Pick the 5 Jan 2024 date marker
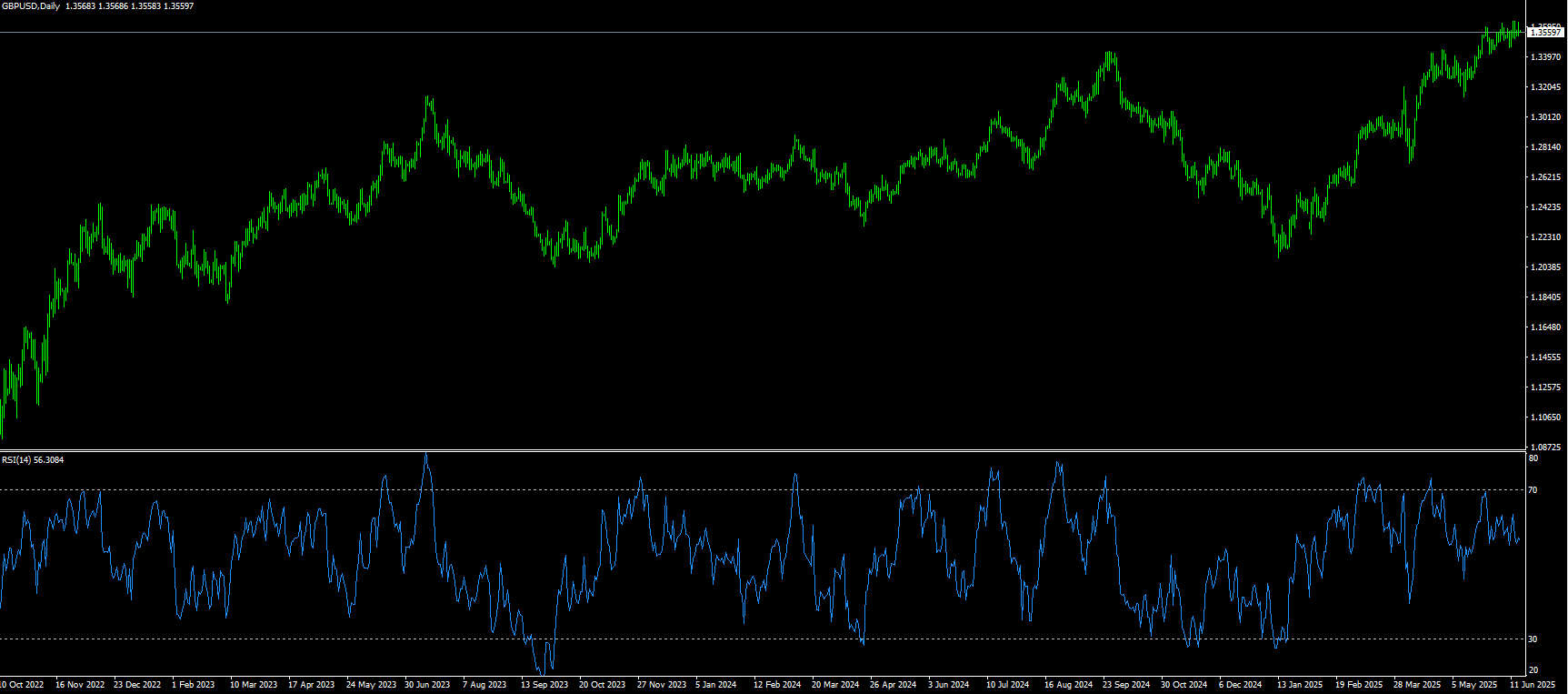Screen dimensions: 1568x694 (x=716, y=685)
